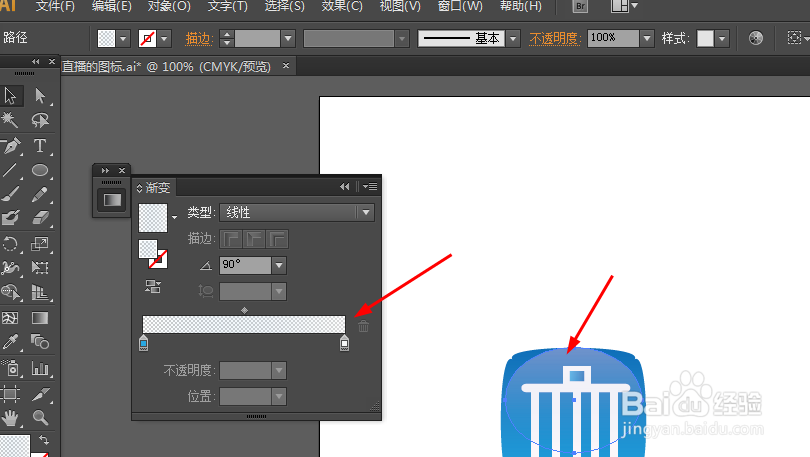Open the 文字(T) menu
This screenshot has height=457, width=810.
[227, 6]
